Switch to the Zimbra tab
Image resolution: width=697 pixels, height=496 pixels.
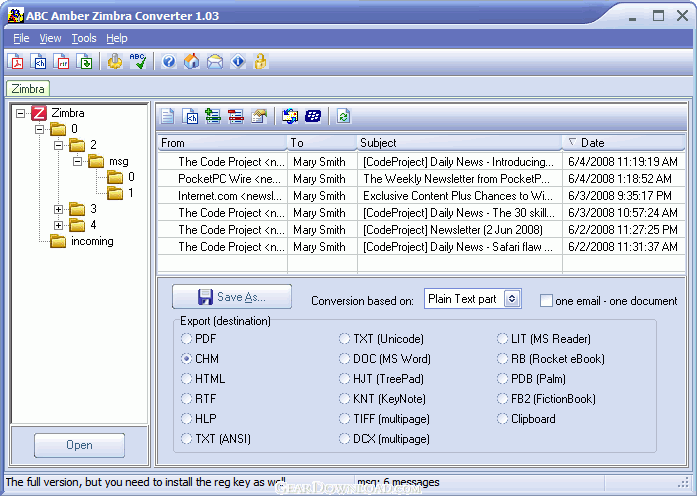[x=28, y=88]
